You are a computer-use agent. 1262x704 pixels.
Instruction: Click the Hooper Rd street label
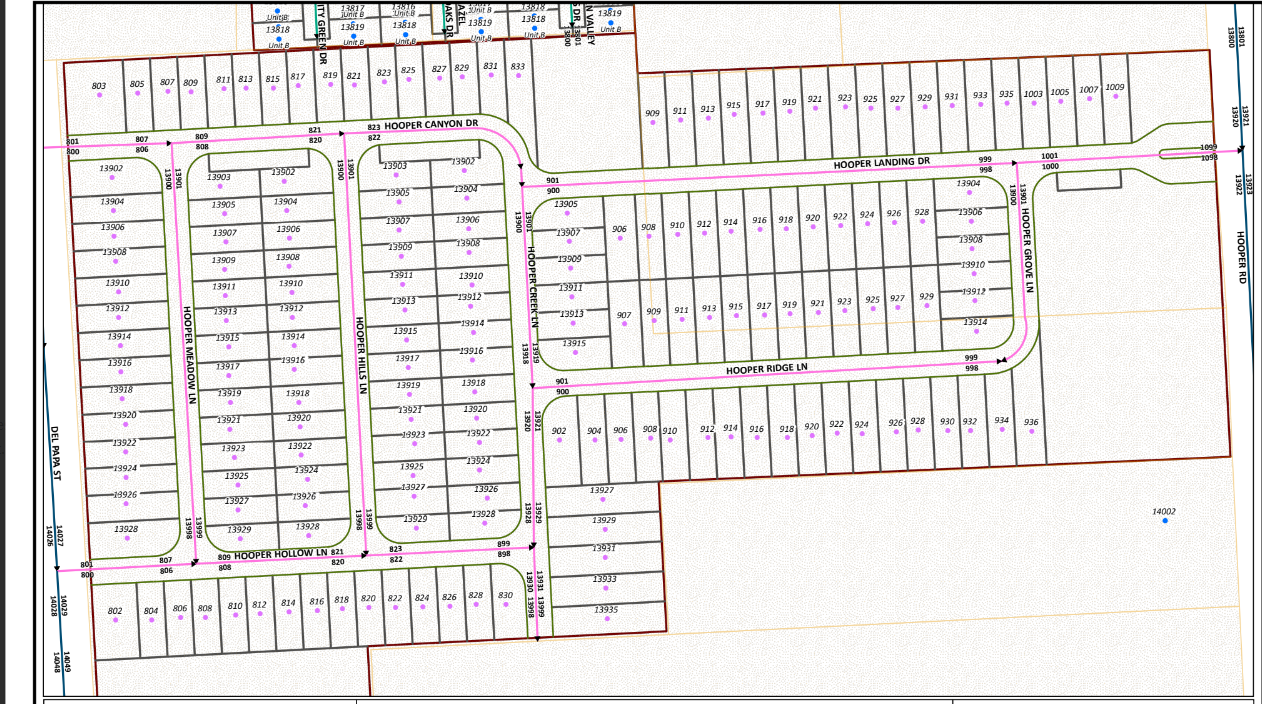point(1240,258)
